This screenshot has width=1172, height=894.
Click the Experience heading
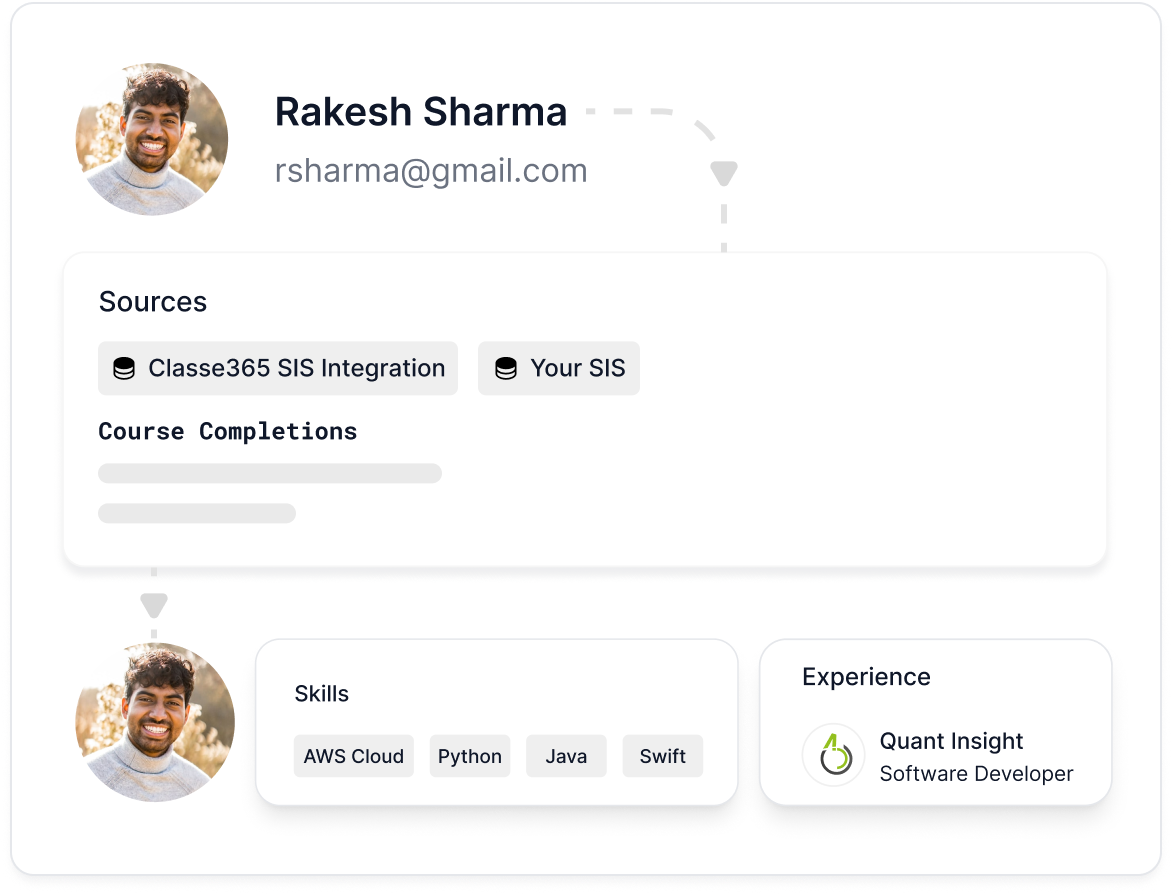[866, 677]
